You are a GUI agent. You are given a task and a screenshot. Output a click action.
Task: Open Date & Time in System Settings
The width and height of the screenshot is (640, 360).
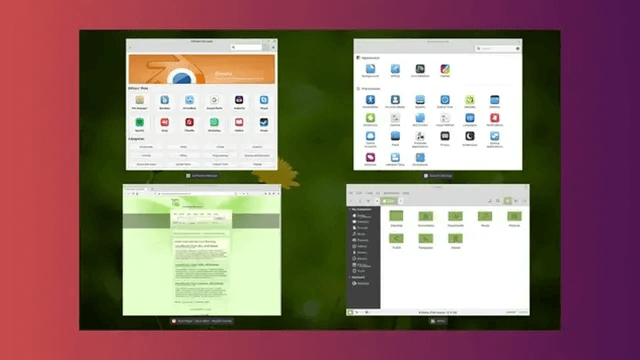[445, 102]
